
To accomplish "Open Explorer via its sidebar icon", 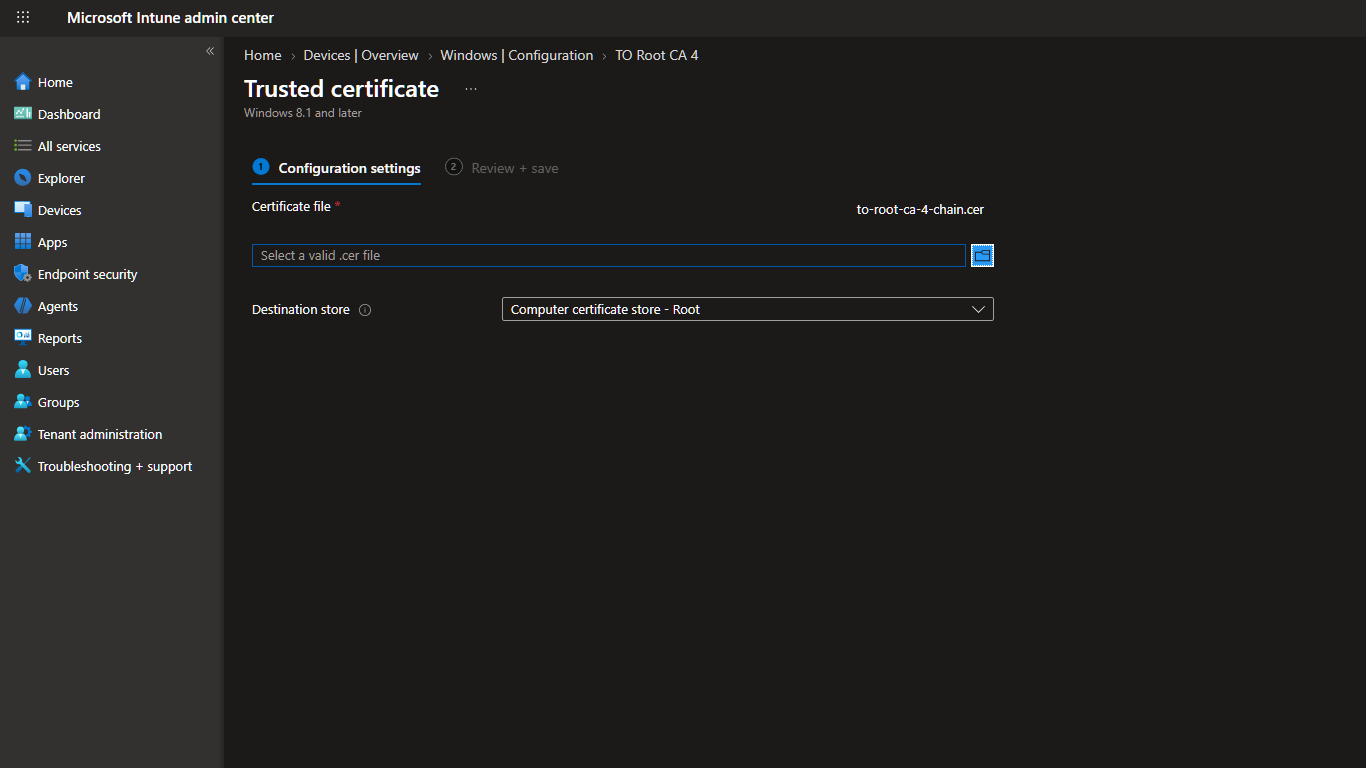I will (x=23, y=178).
